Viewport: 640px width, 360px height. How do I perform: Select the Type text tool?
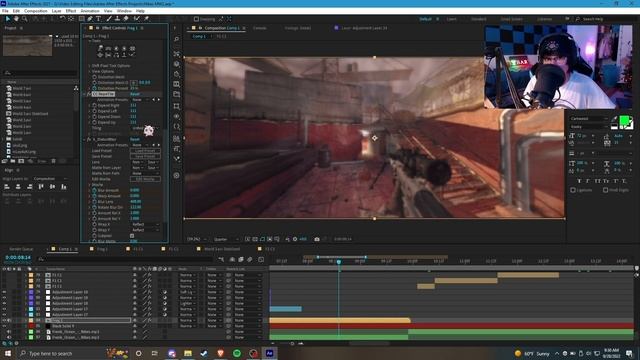point(98,19)
